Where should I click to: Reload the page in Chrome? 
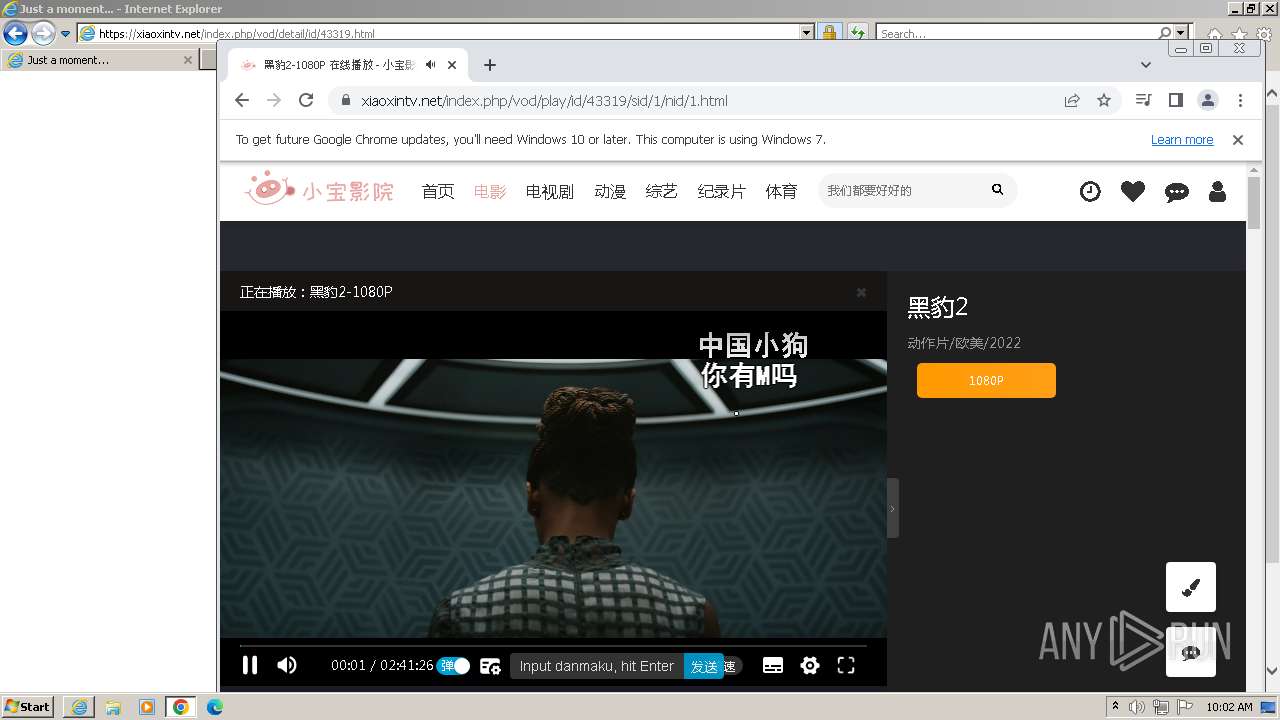point(306,100)
